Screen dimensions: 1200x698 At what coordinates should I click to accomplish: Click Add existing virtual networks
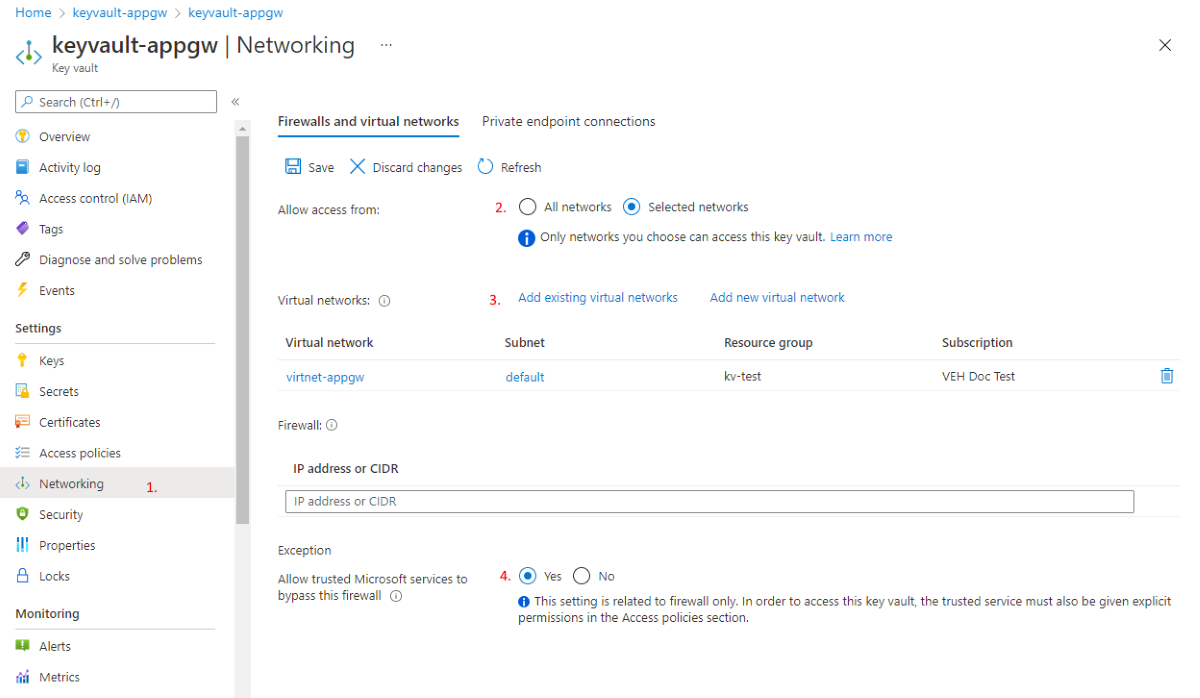click(597, 297)
